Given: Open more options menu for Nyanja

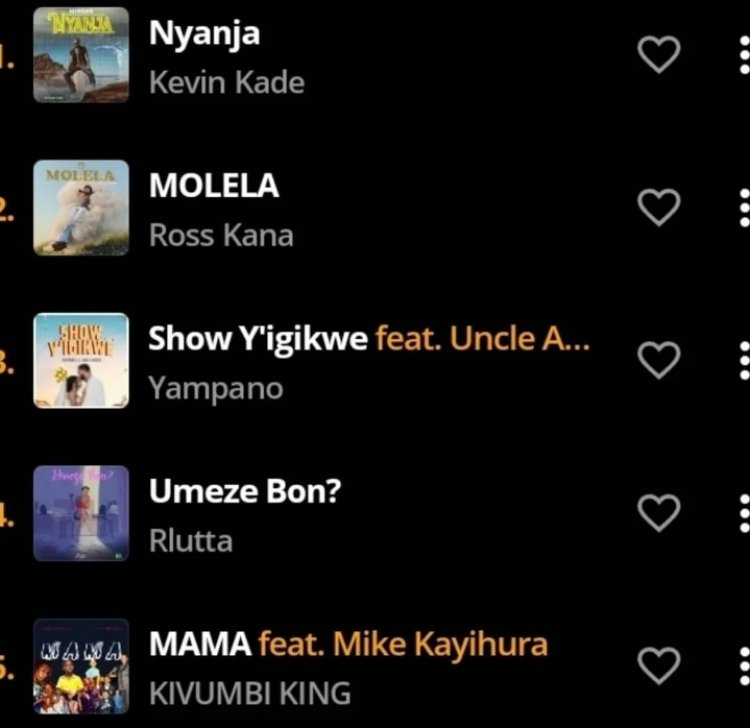Looking at the screenshot, I should (743, 54).
